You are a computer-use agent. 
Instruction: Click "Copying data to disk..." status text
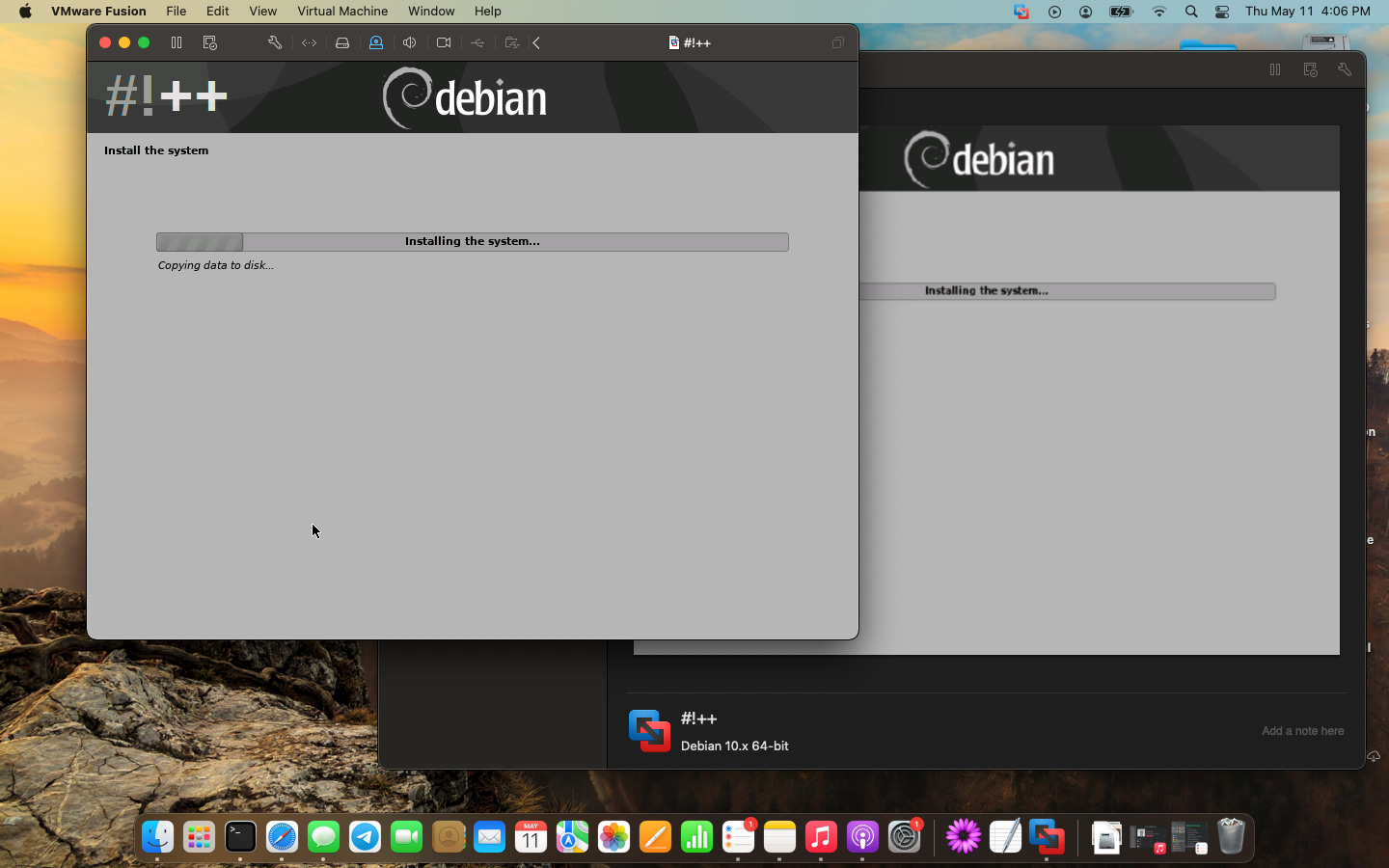[216, 265]
